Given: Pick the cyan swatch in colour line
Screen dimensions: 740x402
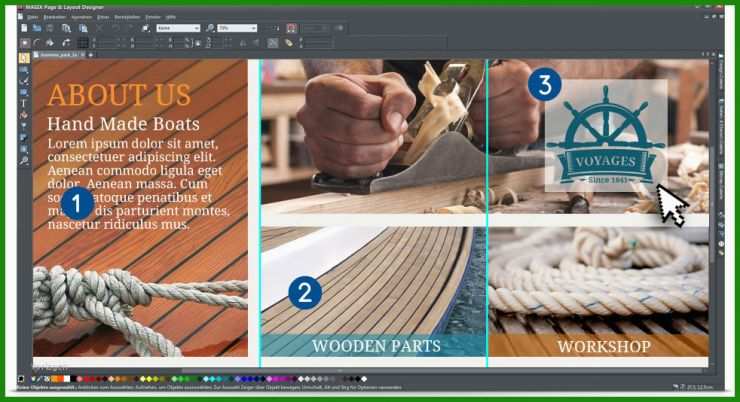Looking at the screenshot, I should (x=213, y=379).
